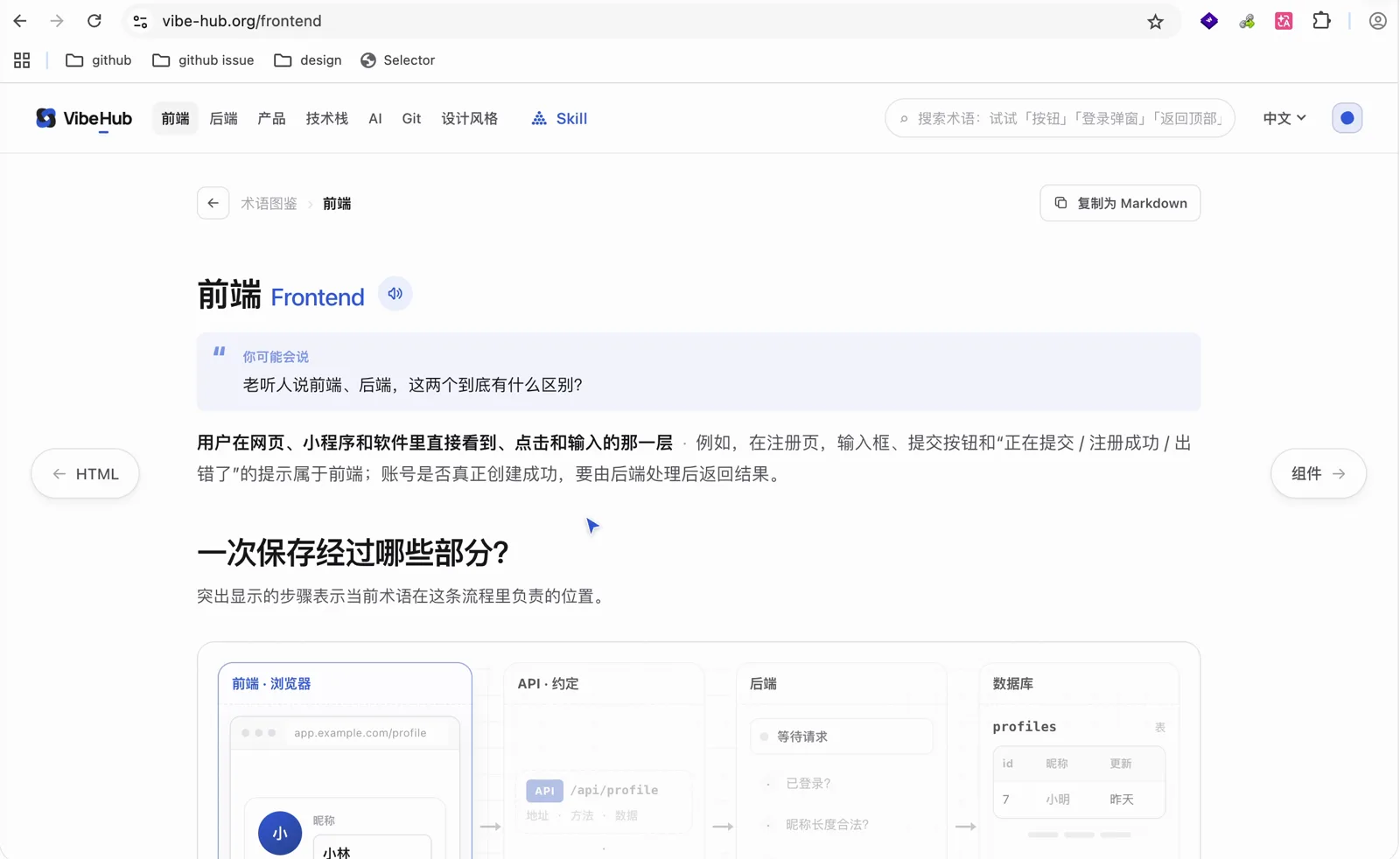This screenshot has height=859, width=1400.
Task: Open the design bookmark folder
Action: (x=307, y=60)
